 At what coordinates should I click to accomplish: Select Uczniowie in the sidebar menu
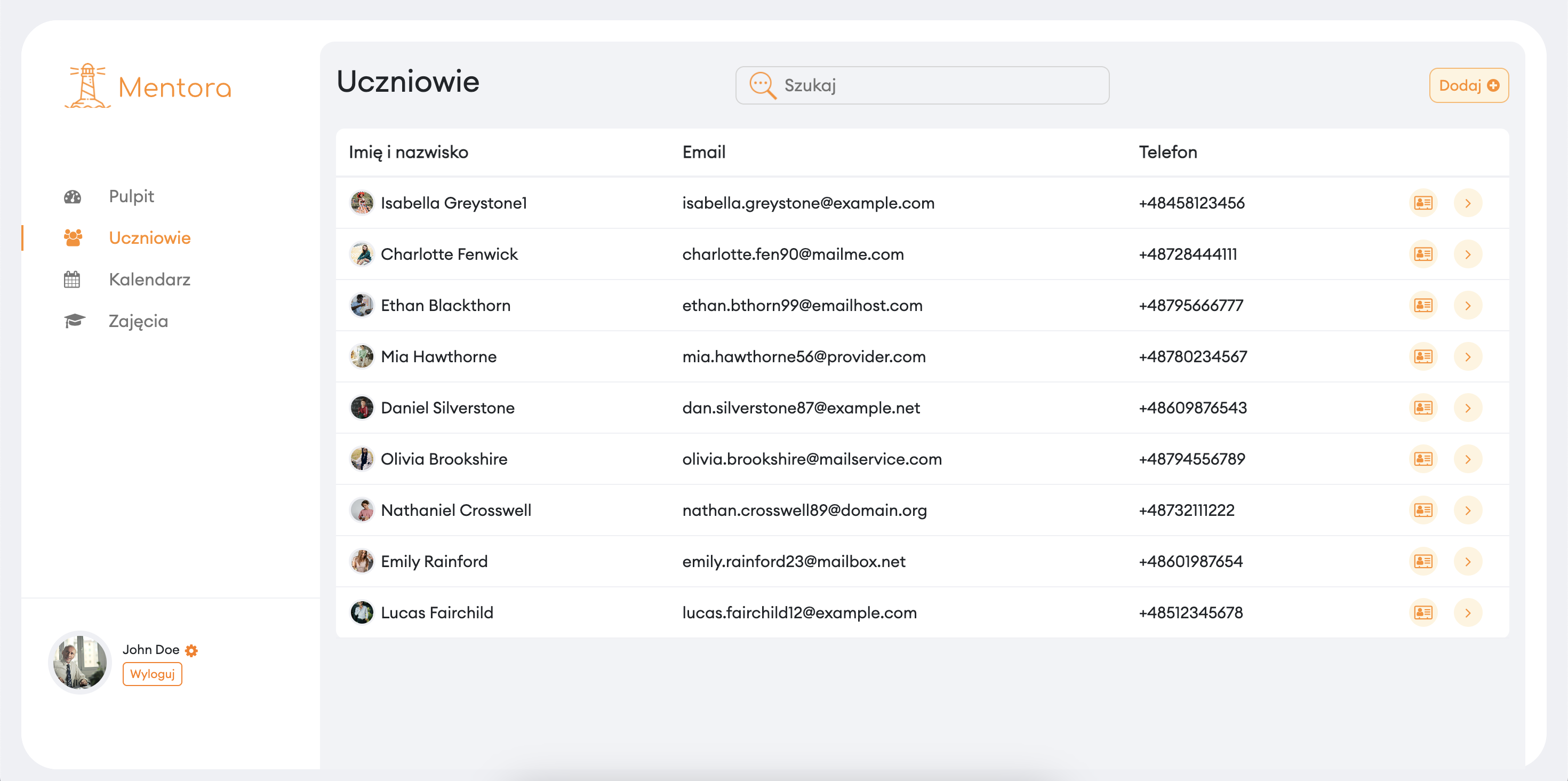[x=149, y=238]
